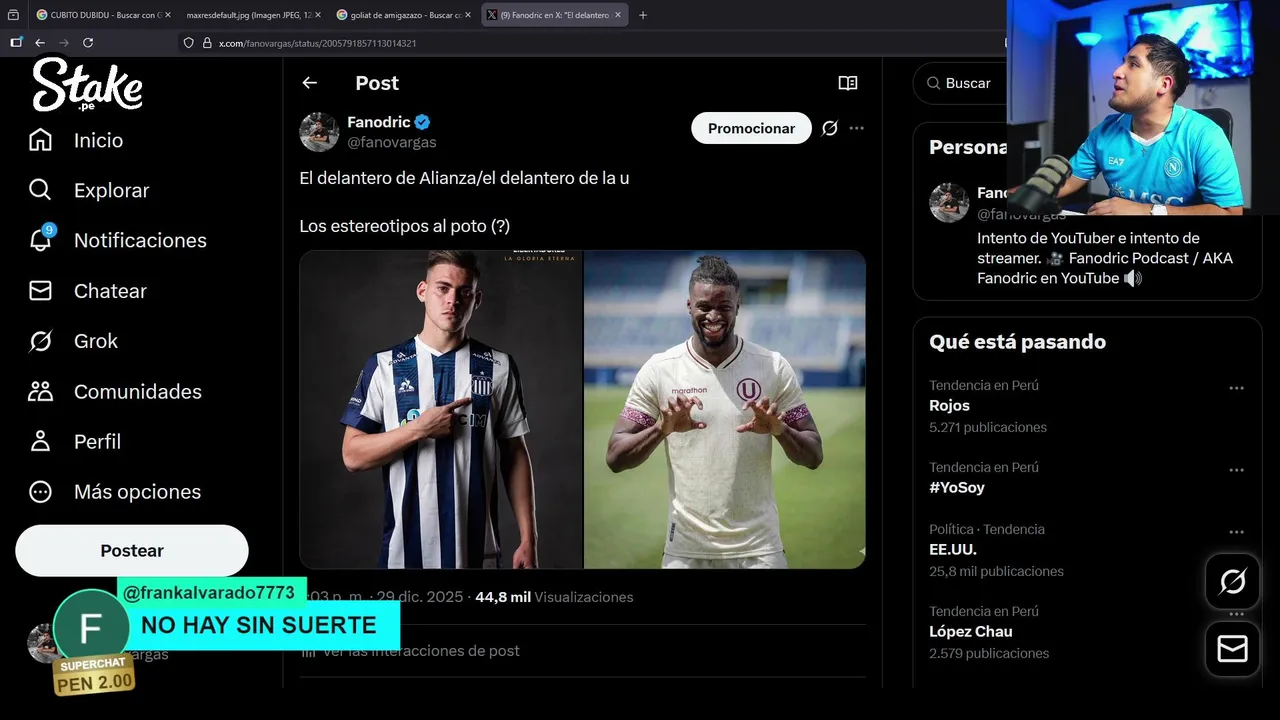Open the Universitario player photo

(724, 409)
